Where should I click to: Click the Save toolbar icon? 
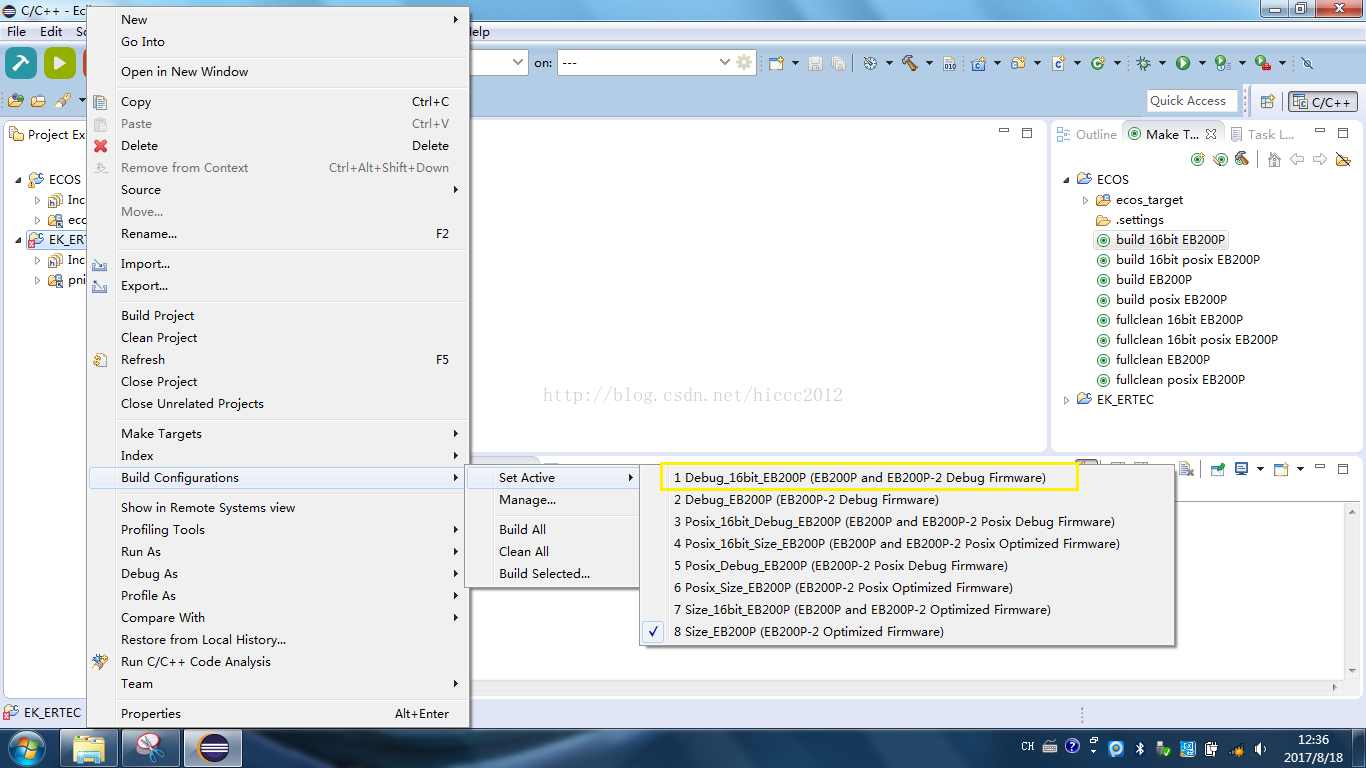pos(816,63)
